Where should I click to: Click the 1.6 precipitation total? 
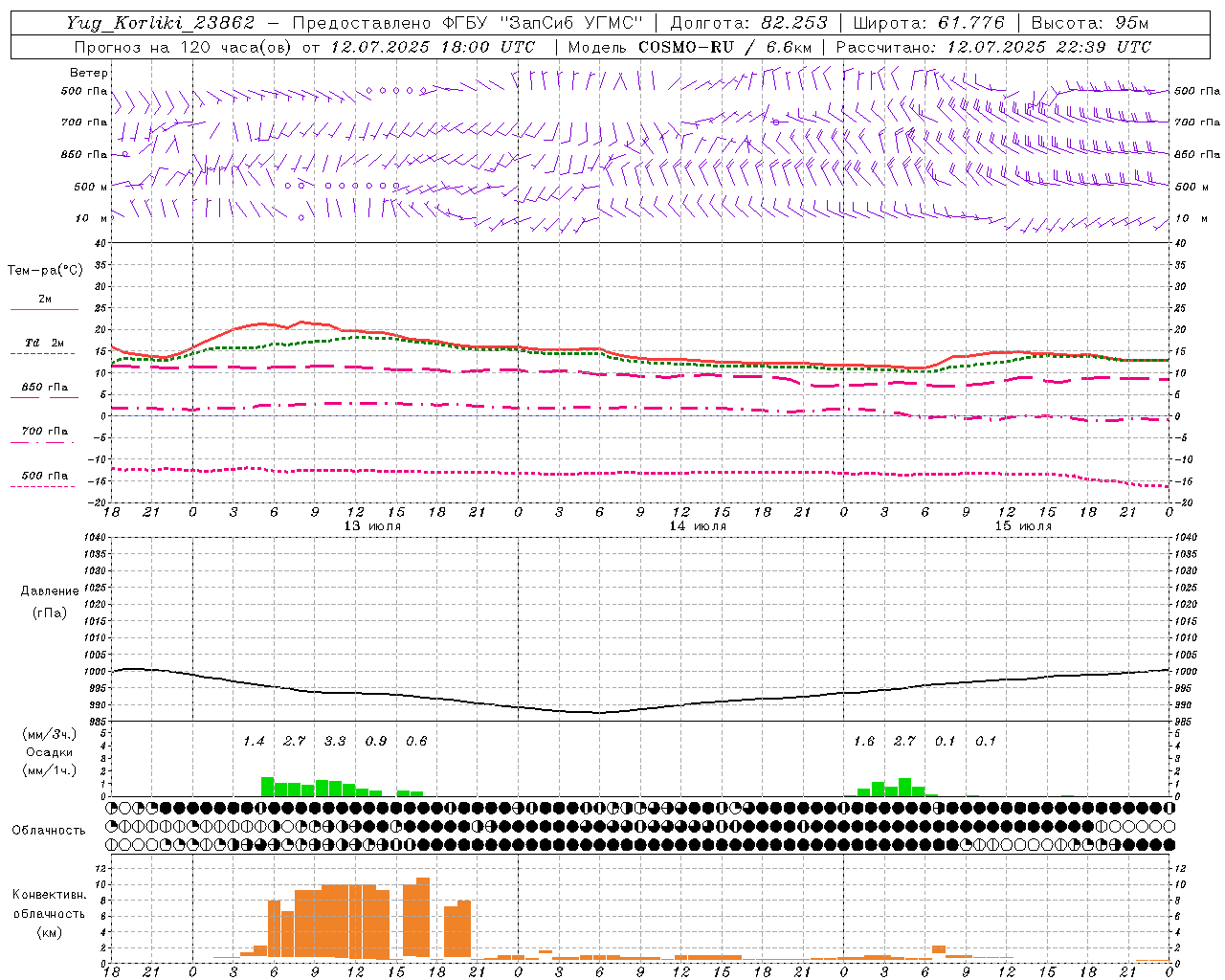(864, 741)
